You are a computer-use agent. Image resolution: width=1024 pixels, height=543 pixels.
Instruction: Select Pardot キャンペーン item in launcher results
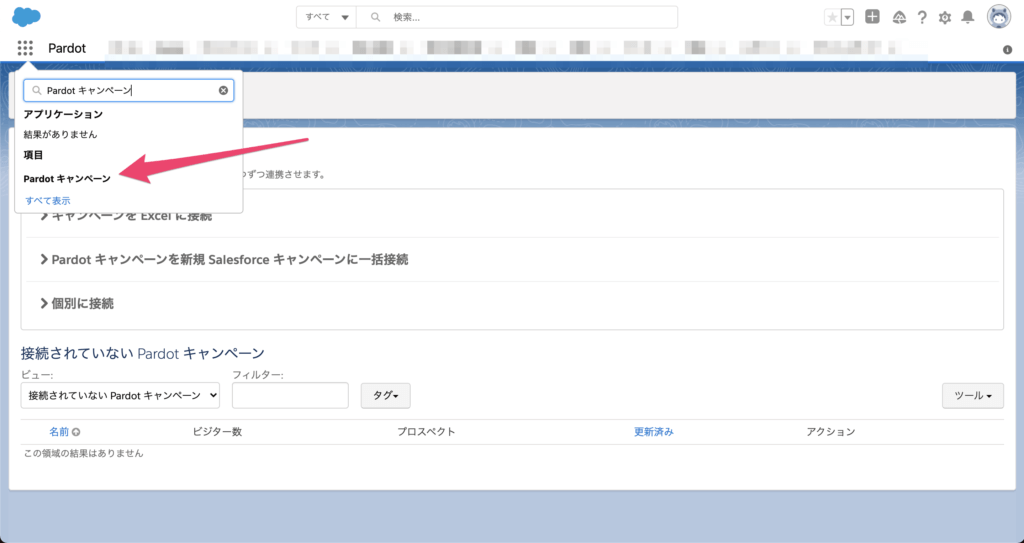(67, 178)
